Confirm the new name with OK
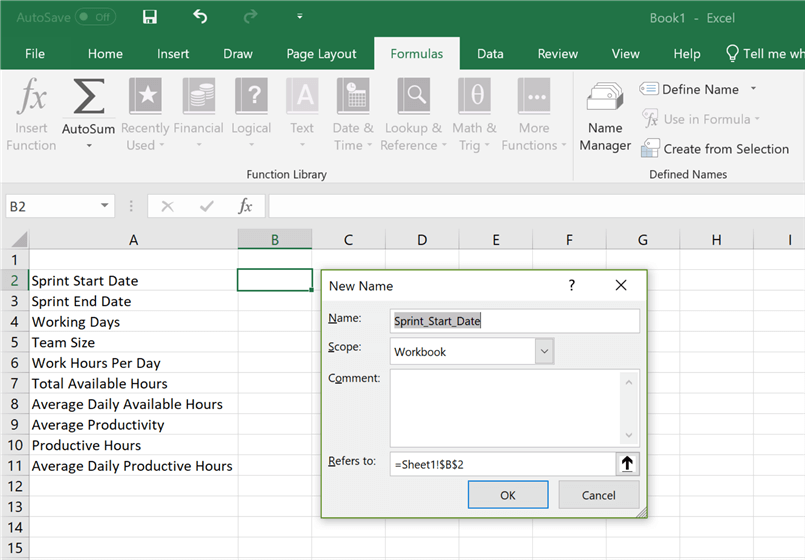Image resolution: width=805 pixels, height=560 pixels. coord(508,495)
